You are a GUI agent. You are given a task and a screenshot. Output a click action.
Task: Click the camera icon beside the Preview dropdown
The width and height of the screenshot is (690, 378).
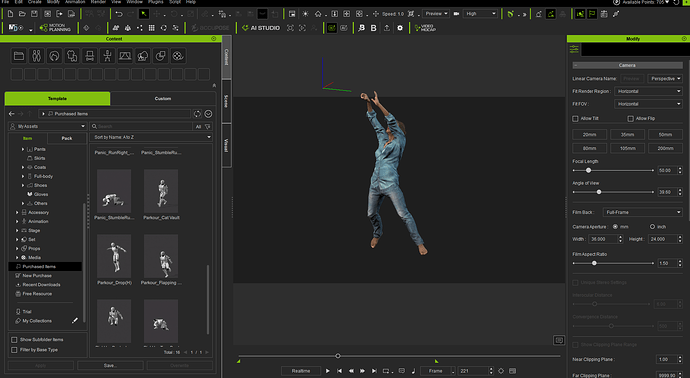coord(456,14)
